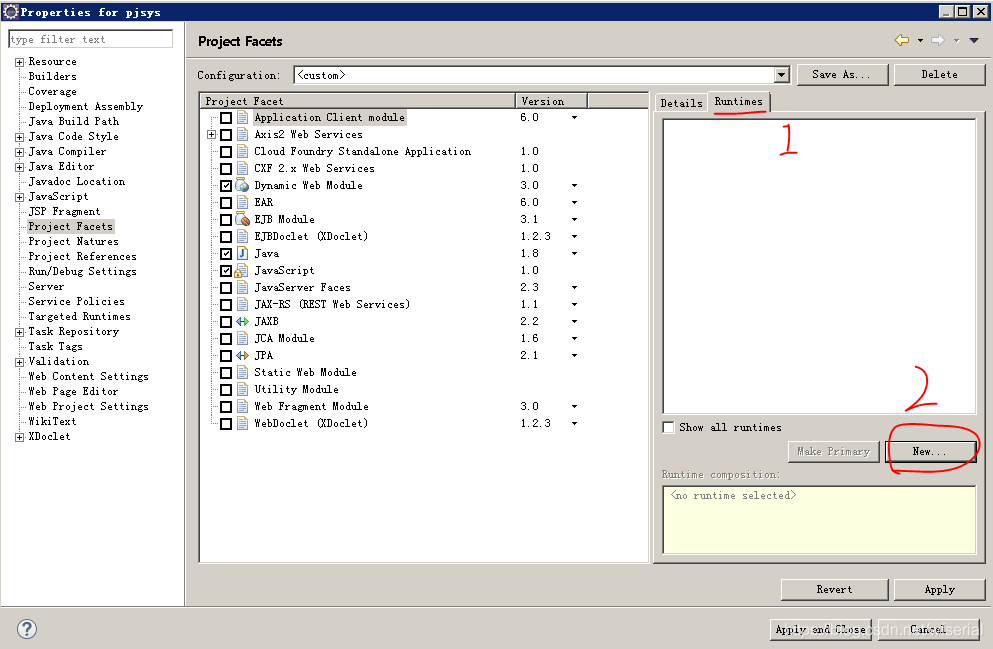Click the Application Client module document icon

pyautogui.click(x=242, y=118)
